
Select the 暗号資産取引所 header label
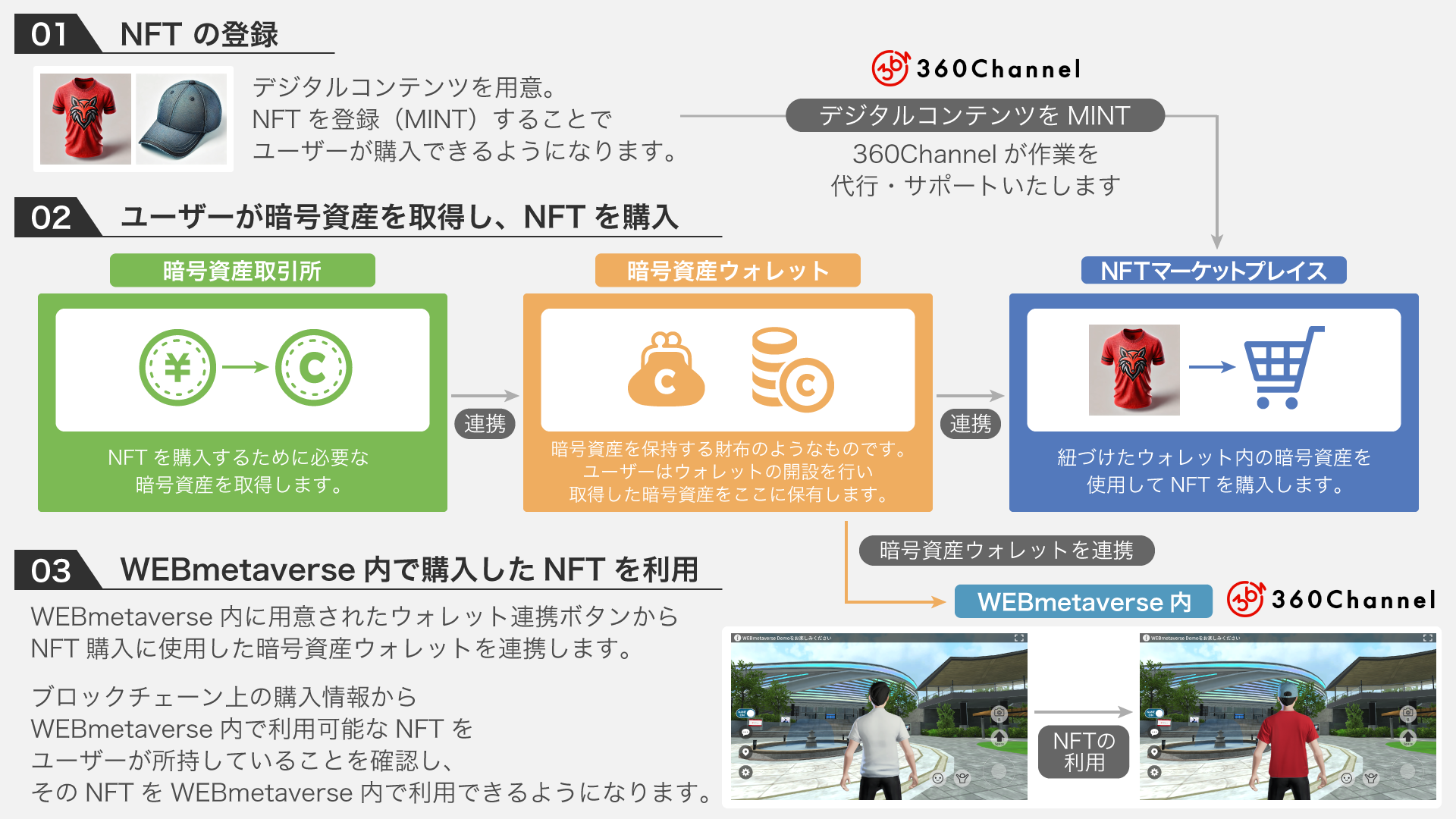242,270
